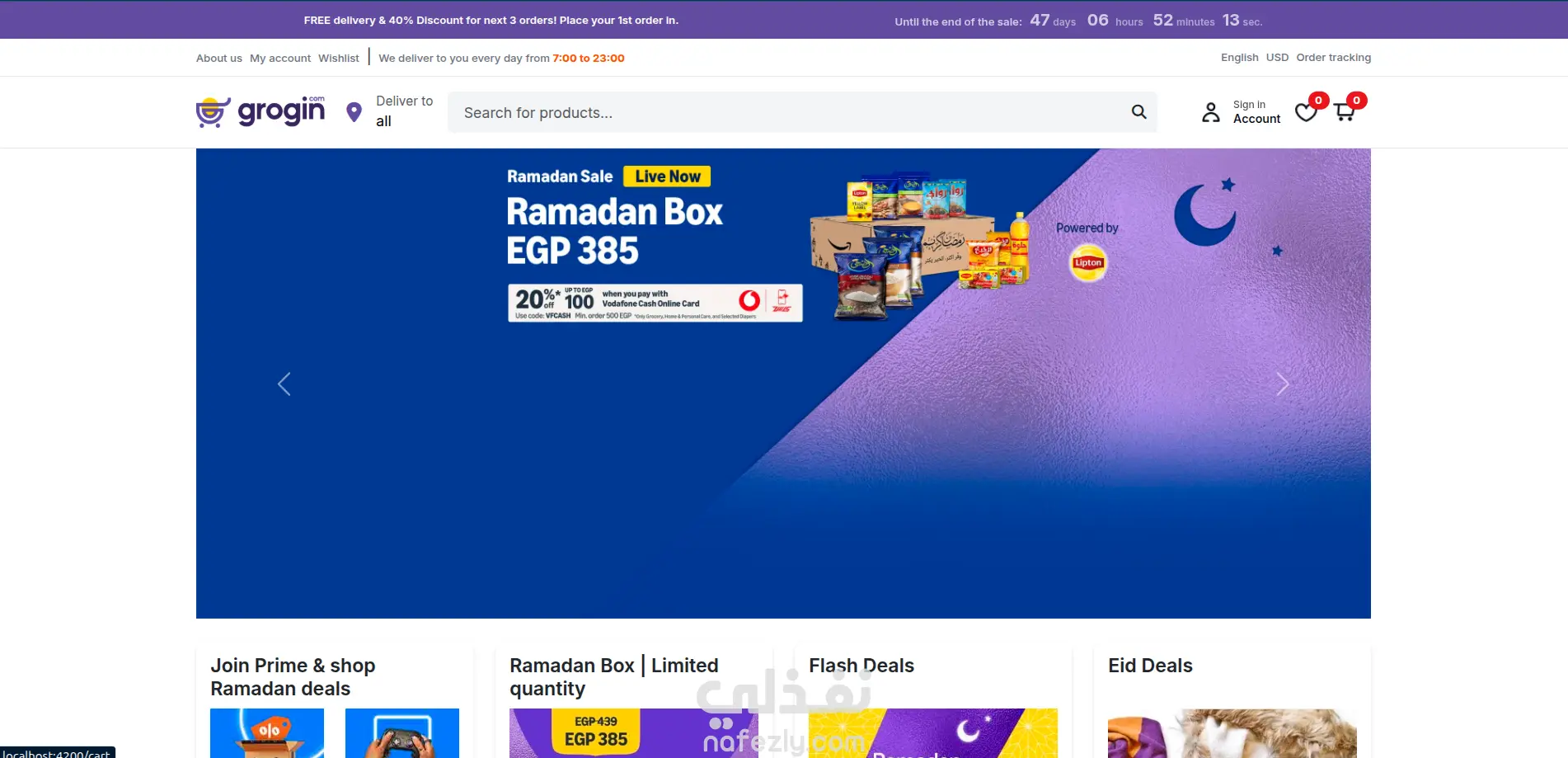Open the Wishlist link

(339, 59)
